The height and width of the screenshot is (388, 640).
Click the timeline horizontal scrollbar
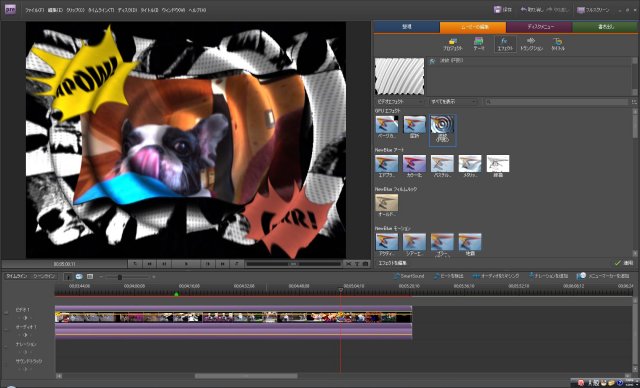click(x=246, y=376)
